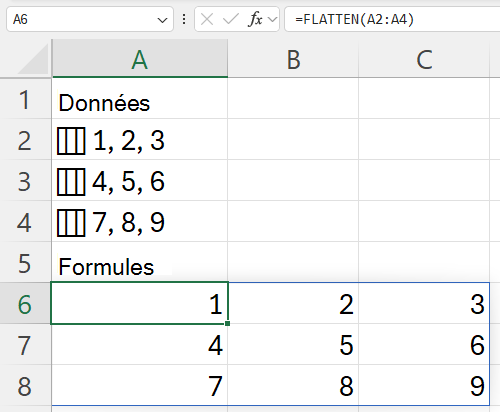
Task: Select row 1 header
Action: pos(25,99)
